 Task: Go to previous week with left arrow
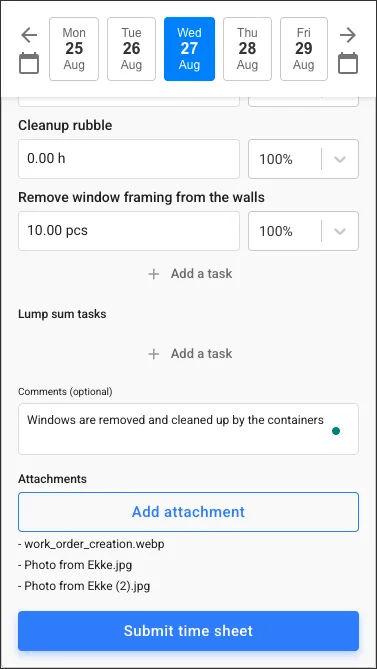pyautogui.click(x=29, y=35)
